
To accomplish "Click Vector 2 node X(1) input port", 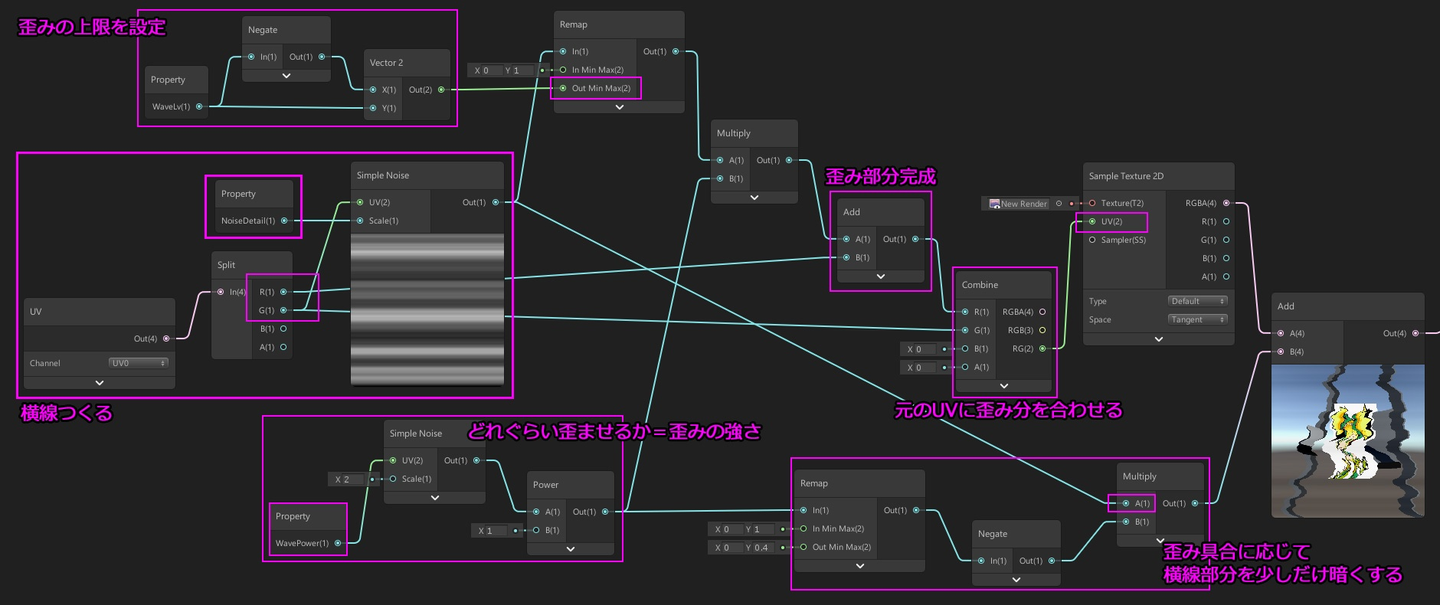I will click(373, 89).
